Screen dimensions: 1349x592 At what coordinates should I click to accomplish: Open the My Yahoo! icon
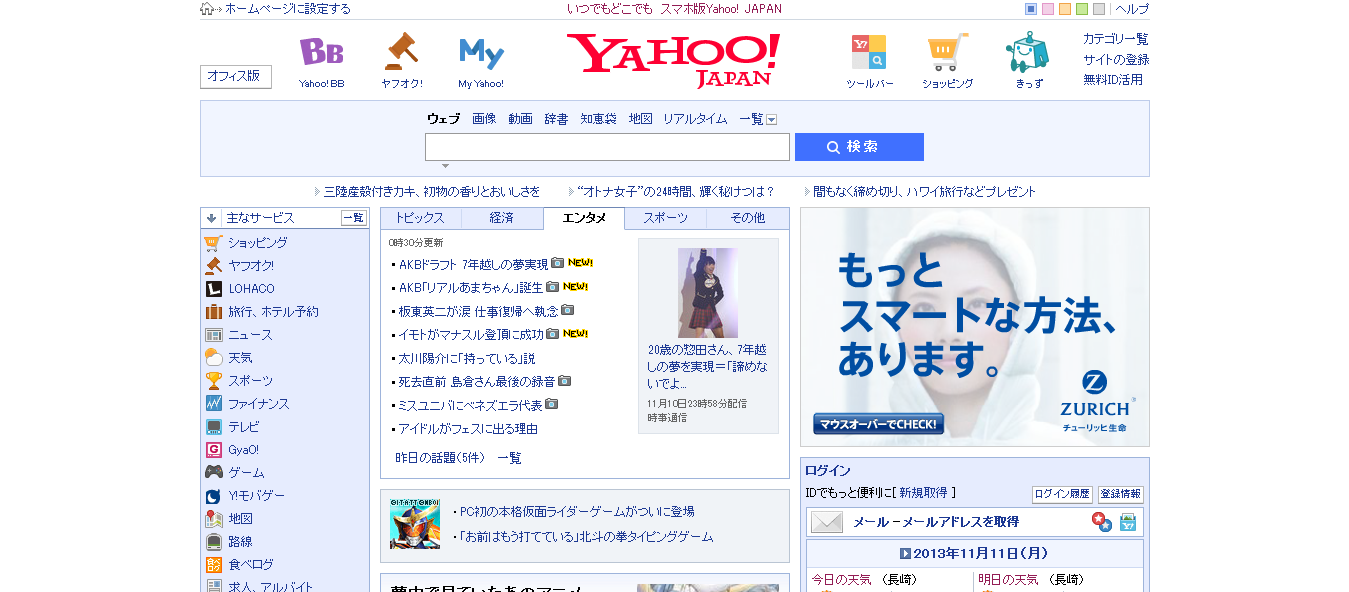click(x=481, y=53)
